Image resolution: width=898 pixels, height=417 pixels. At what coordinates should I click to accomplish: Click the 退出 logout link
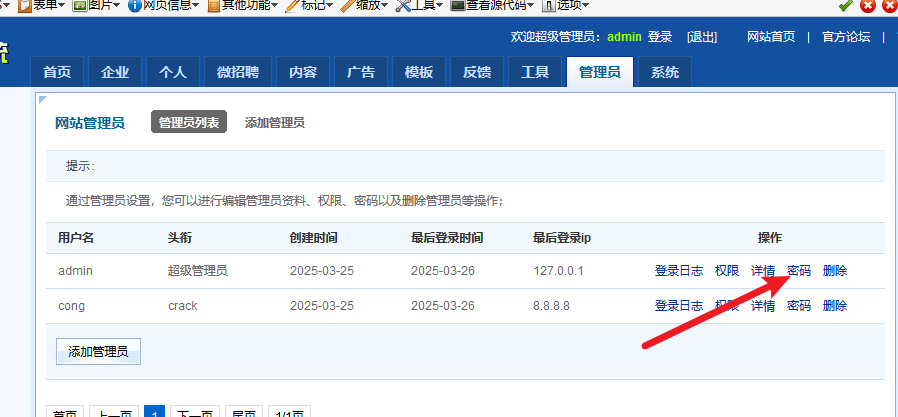coord(702,37)
